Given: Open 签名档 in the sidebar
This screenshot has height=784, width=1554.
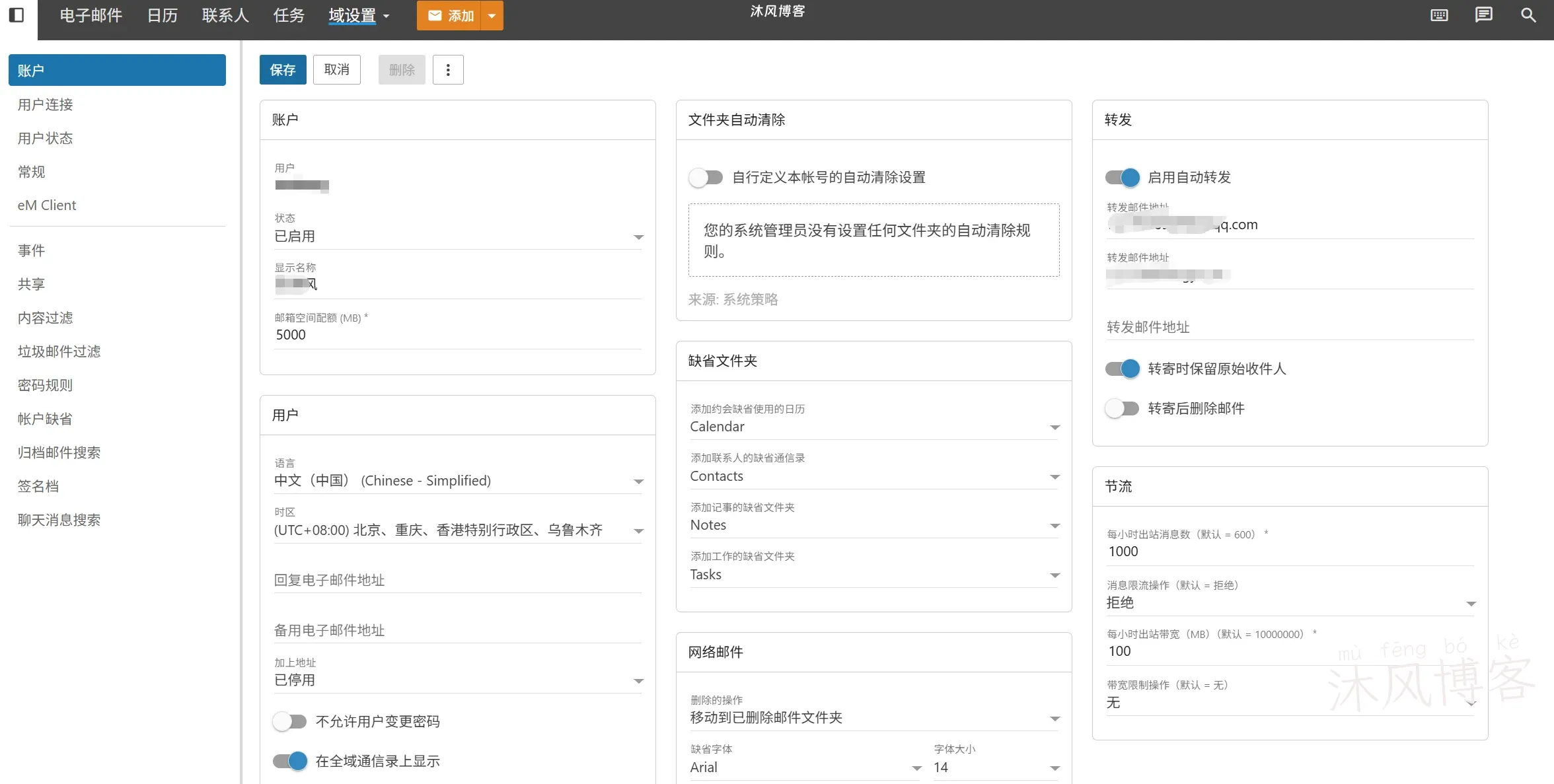Looking at the screenshot, I should coord(117,486).
